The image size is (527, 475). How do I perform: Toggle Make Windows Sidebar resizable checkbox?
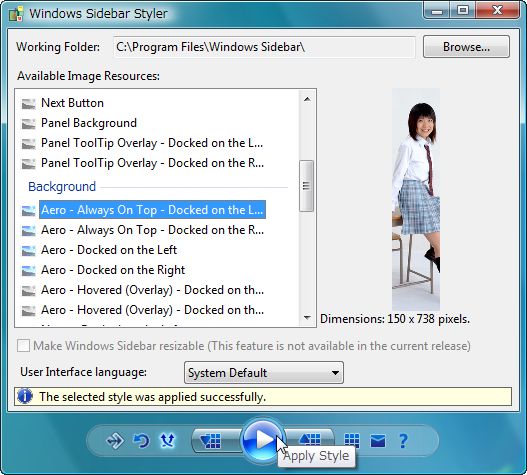(23, 346)
